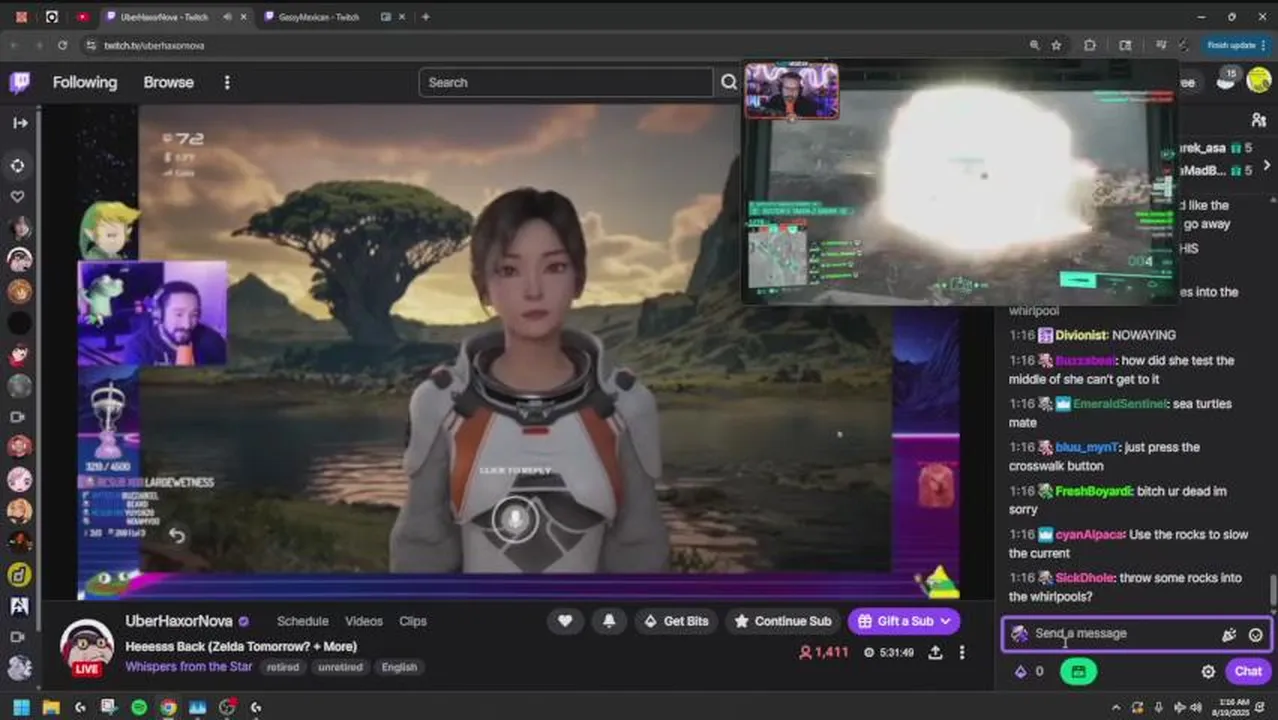
Task: Open Chrome from taskbar
Action: pyautogui.click(x=168, y=707)
